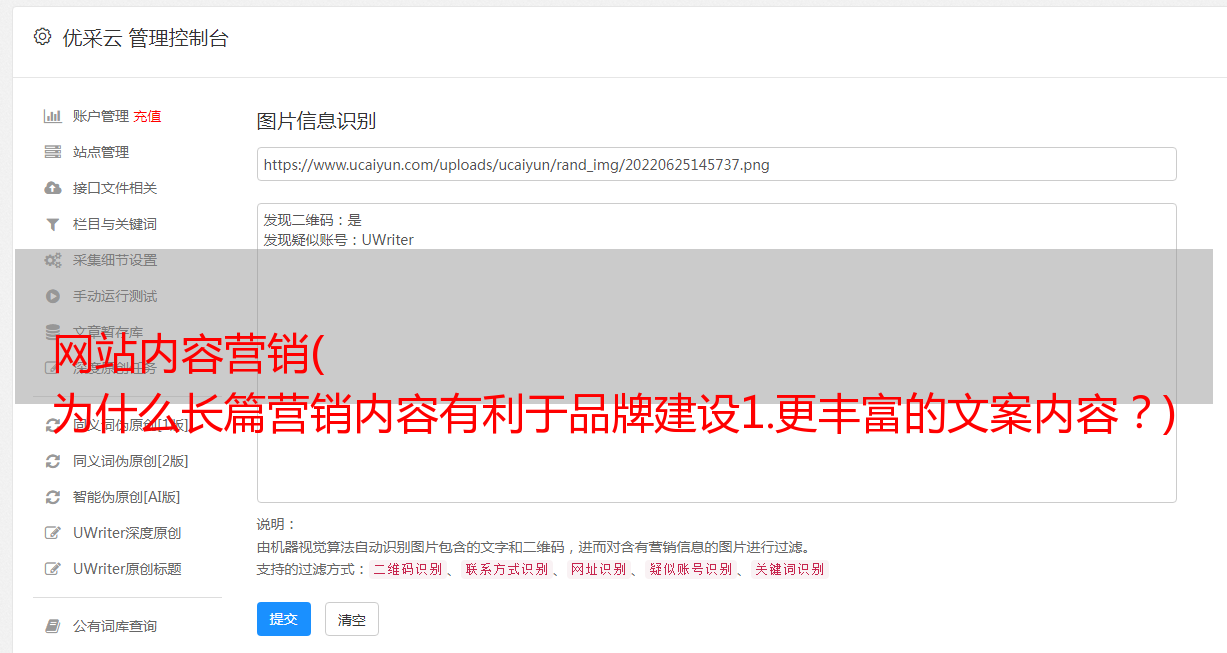Open 账户管理 bar chart icon
1227x653 pixels.
point(53,116)
